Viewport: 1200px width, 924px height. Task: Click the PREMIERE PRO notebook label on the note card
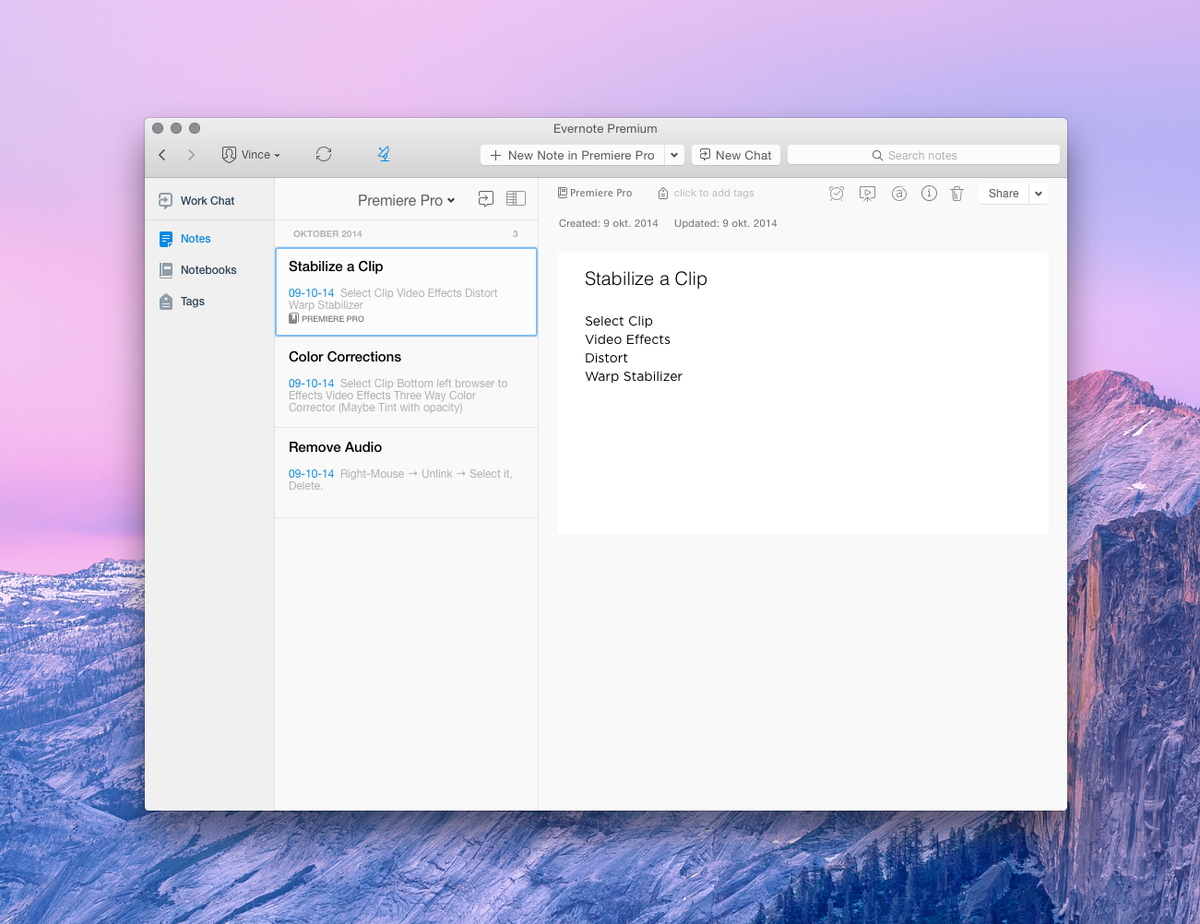click(x=326, y=319)
